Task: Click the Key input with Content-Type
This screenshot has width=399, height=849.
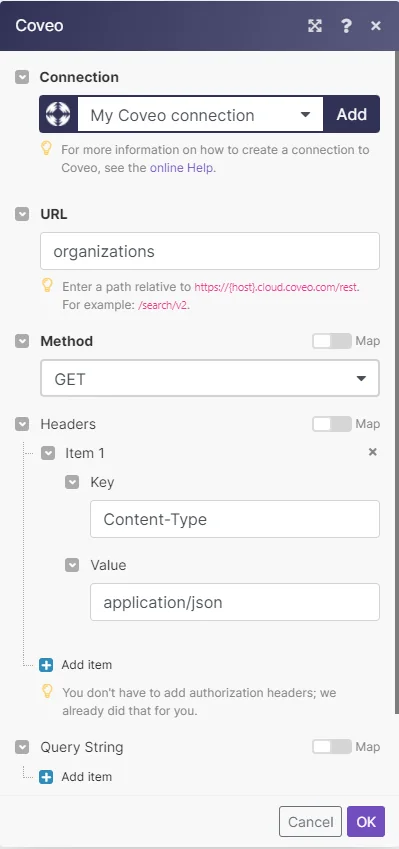Action: (235, 519)
